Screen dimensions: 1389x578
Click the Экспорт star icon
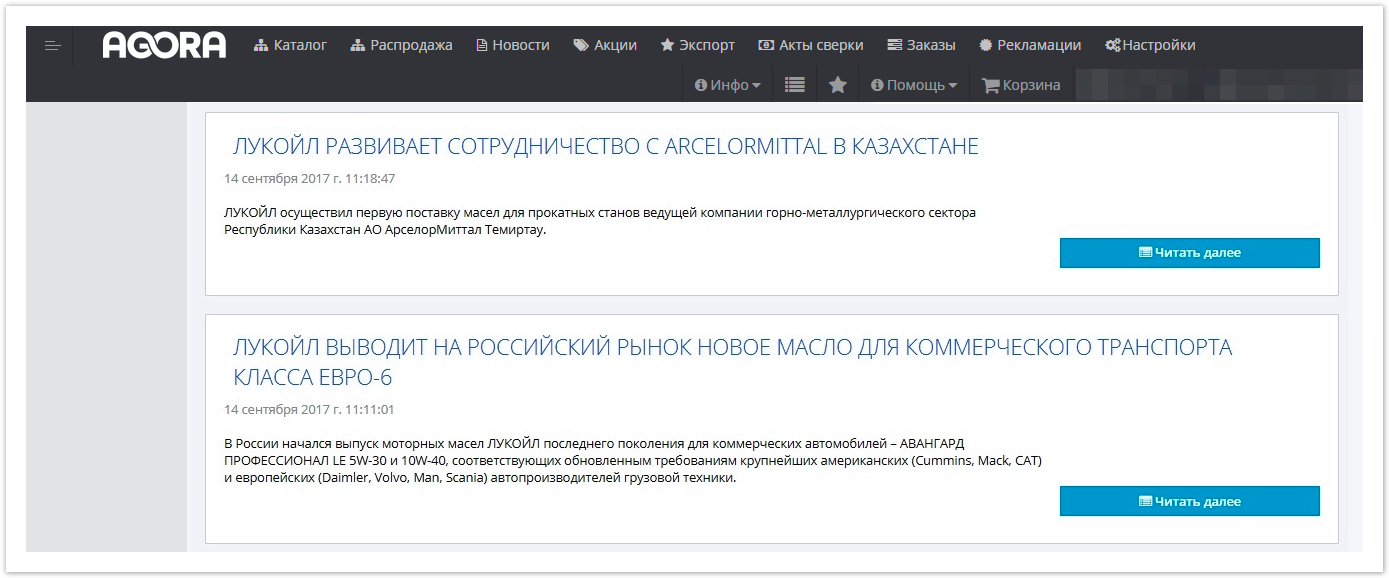(x=668, y=45)
